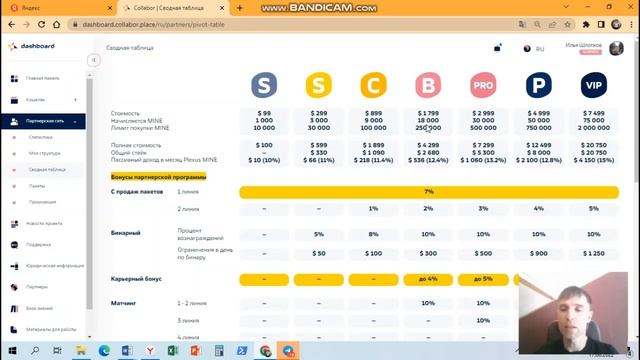The image size is (640, 360).
Task: Open Пакеты submenu item
Action: [37, 186]
